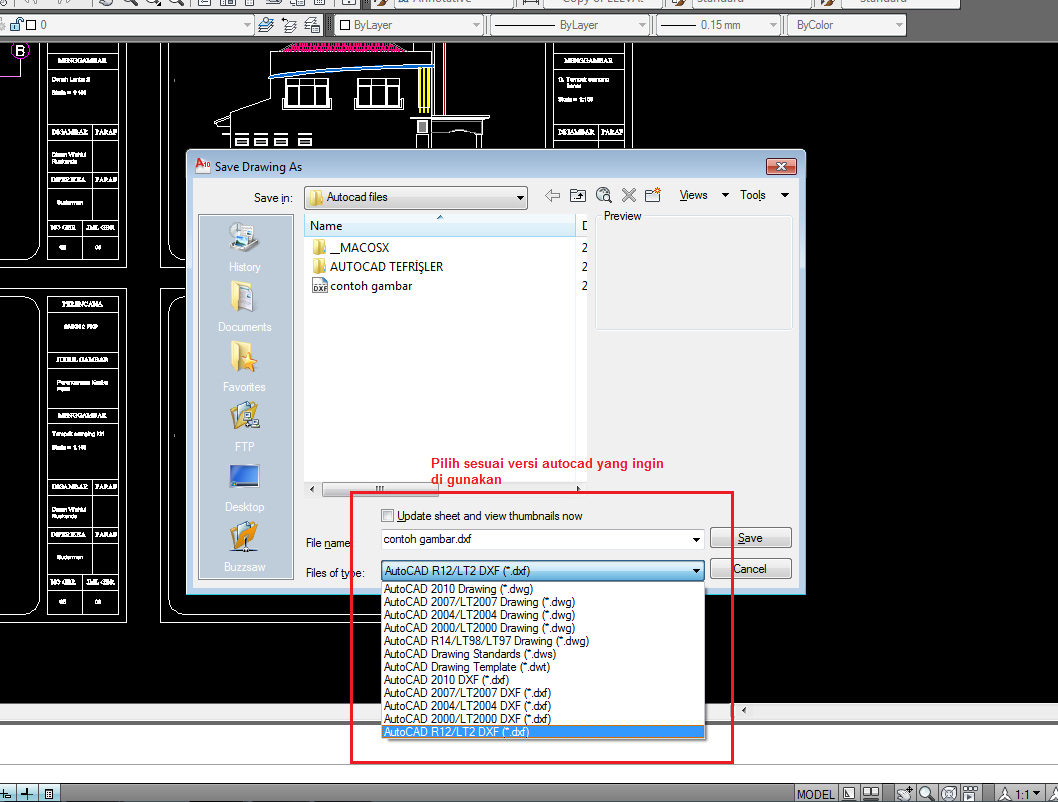Screen dimensions: 1058x802
Task: Go back to the previous folder
Action: tap(552, 196)
